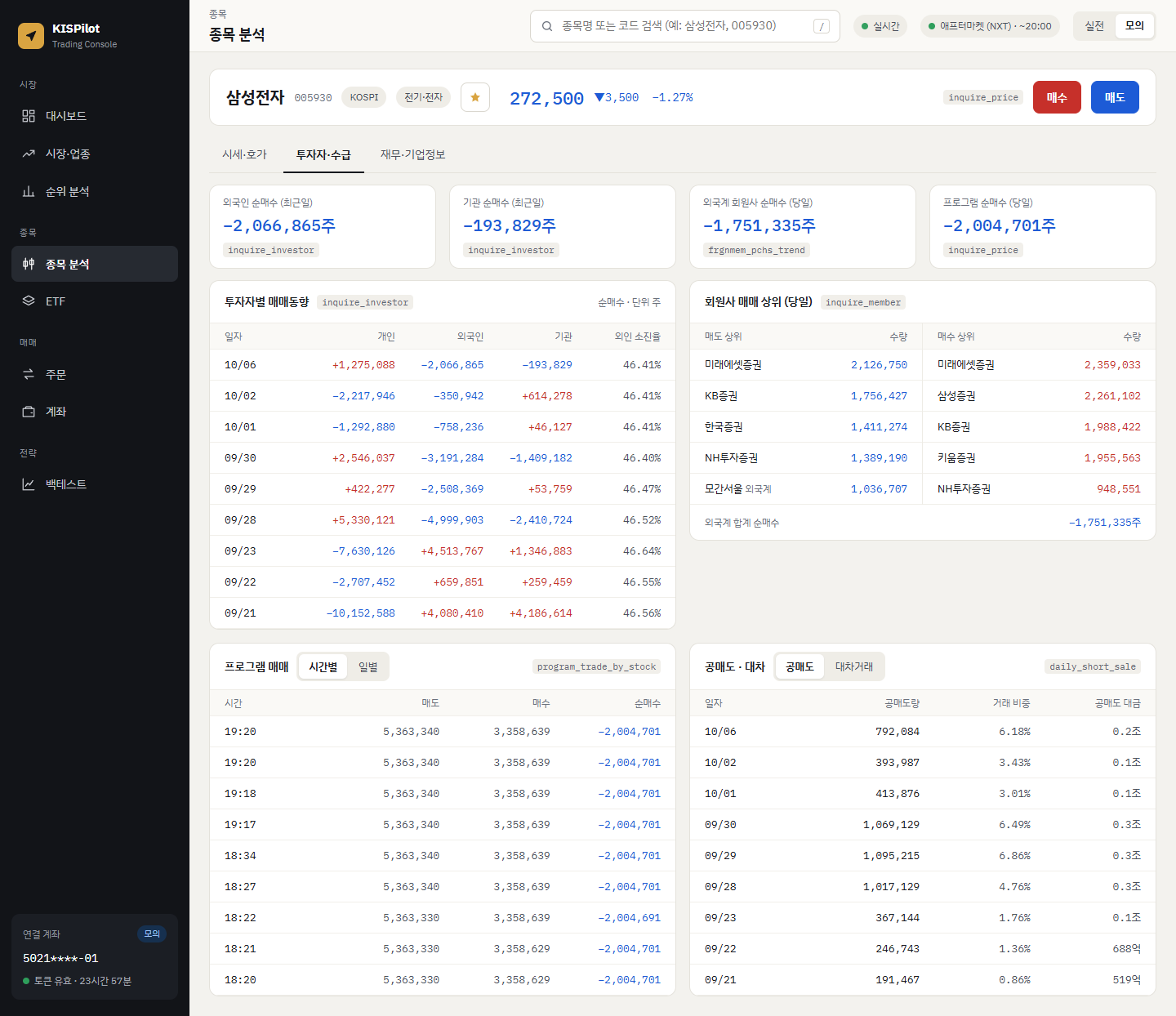This screenshot has height=1016, width=1176.
Task: Click the 18:34 row in 프로그램 매매
Action: [443, 856]
